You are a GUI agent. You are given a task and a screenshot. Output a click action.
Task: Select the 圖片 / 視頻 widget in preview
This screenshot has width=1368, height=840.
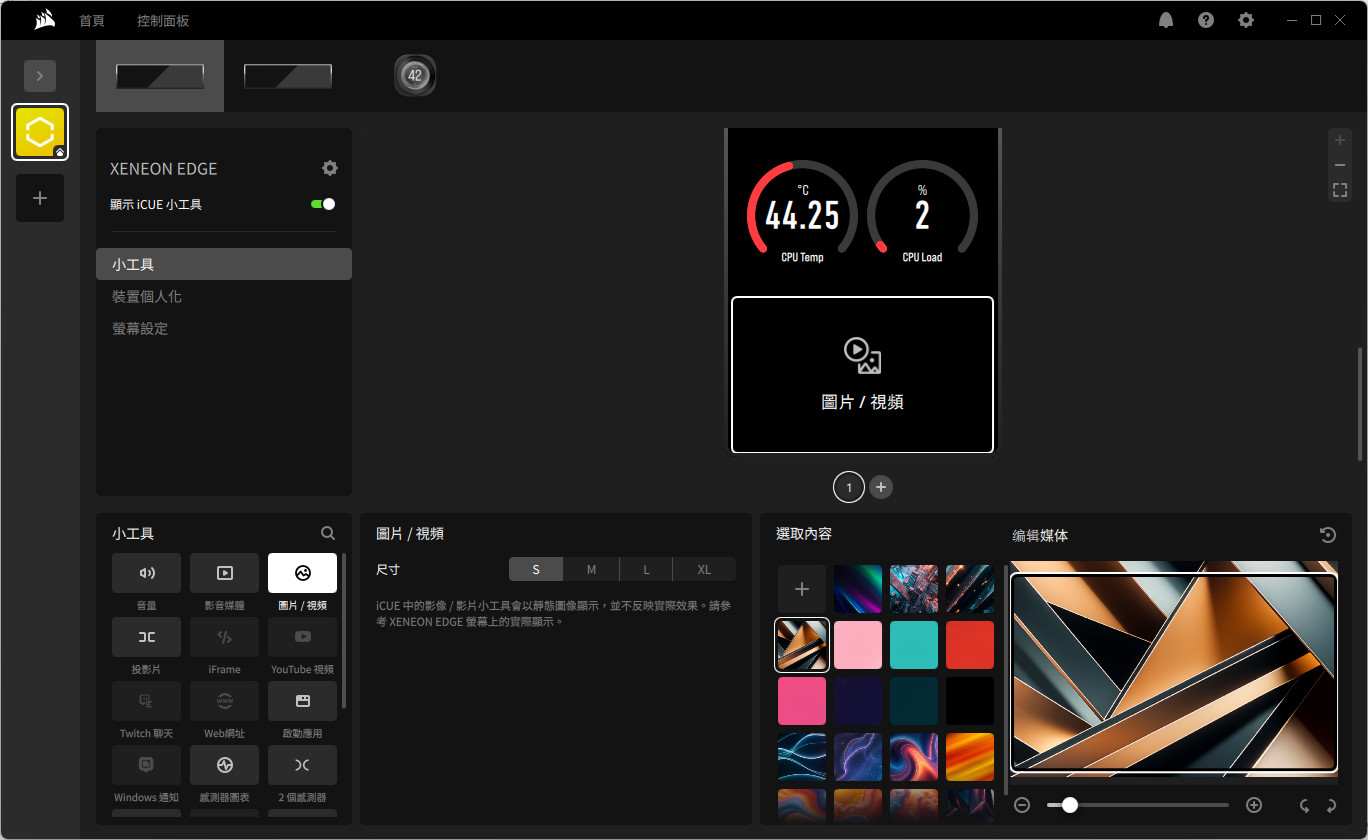(x=862, y=375)
